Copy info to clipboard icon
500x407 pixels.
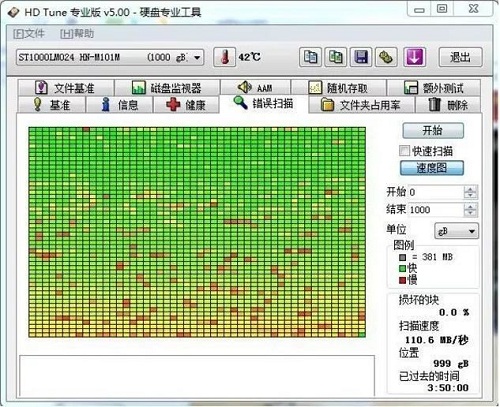click(x=310, y=57)
